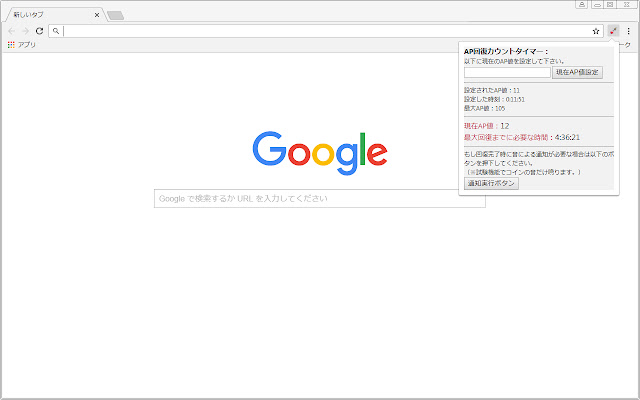Go back using the back arrow
The width and height of the screenshot is (640, 400).
pyautogui.click(x=11, y=31)
